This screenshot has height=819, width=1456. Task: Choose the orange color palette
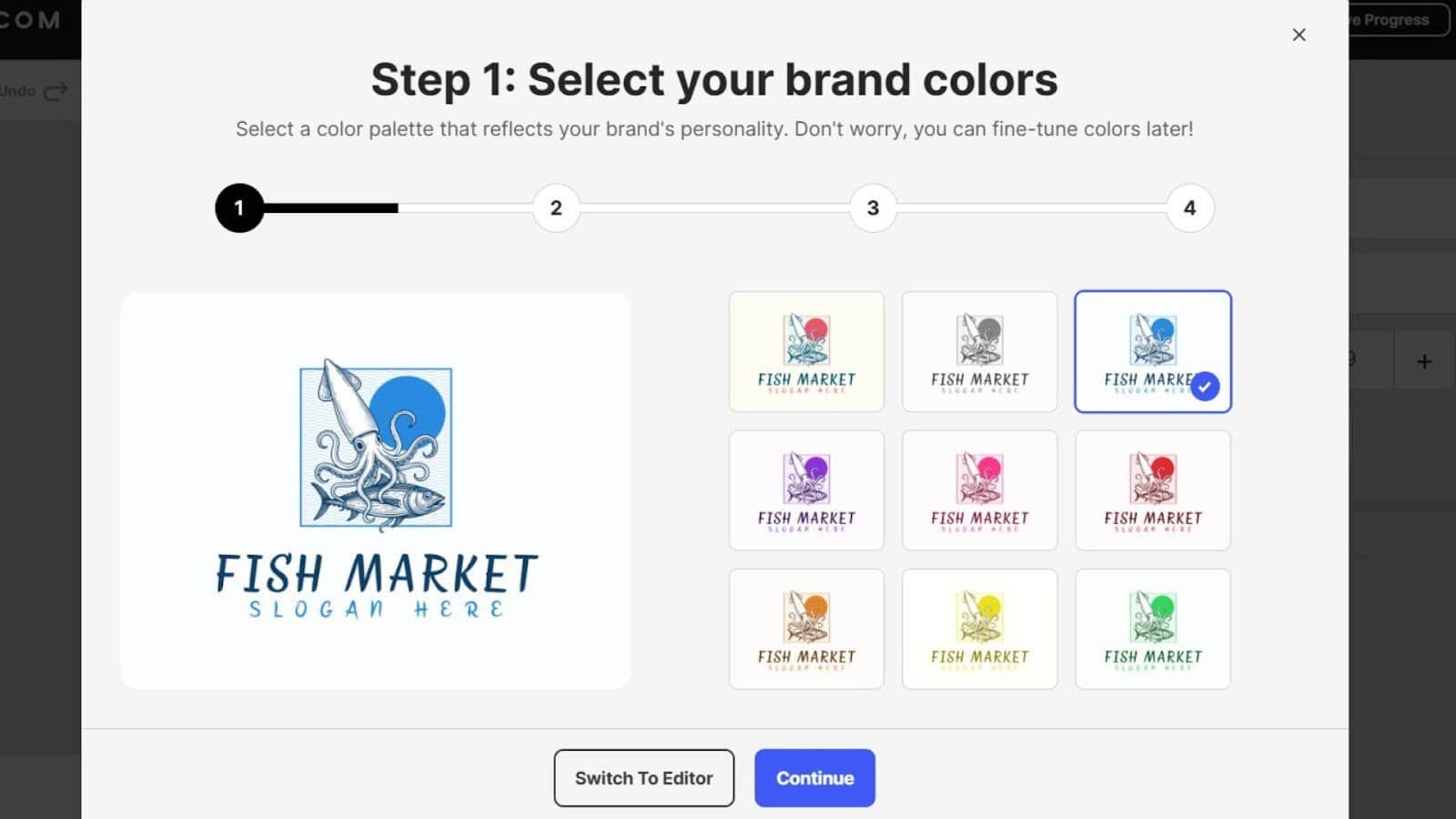(806, 629)
